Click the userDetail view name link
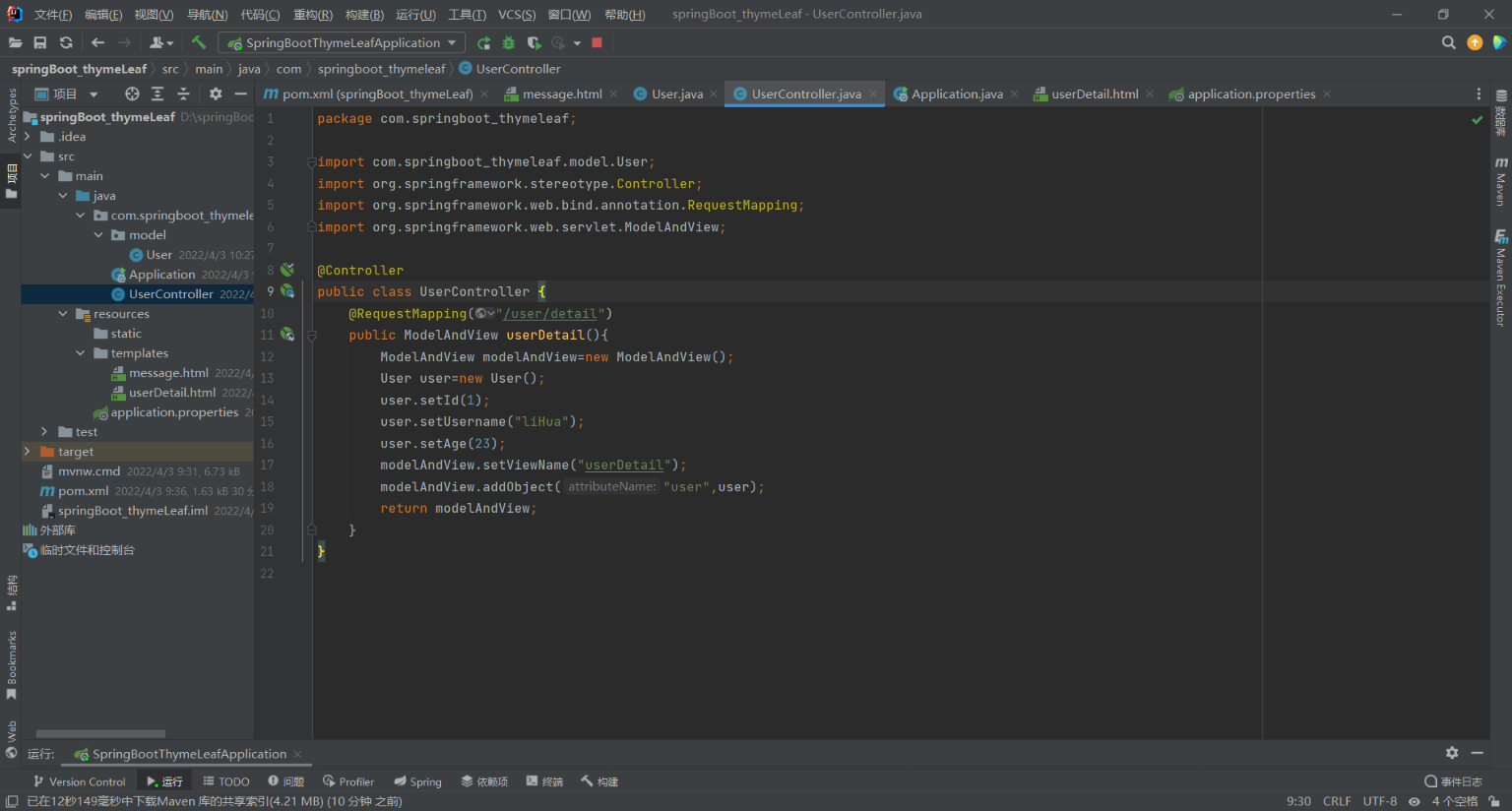Viewport: 1512px width, 811px height. [624, 465]
